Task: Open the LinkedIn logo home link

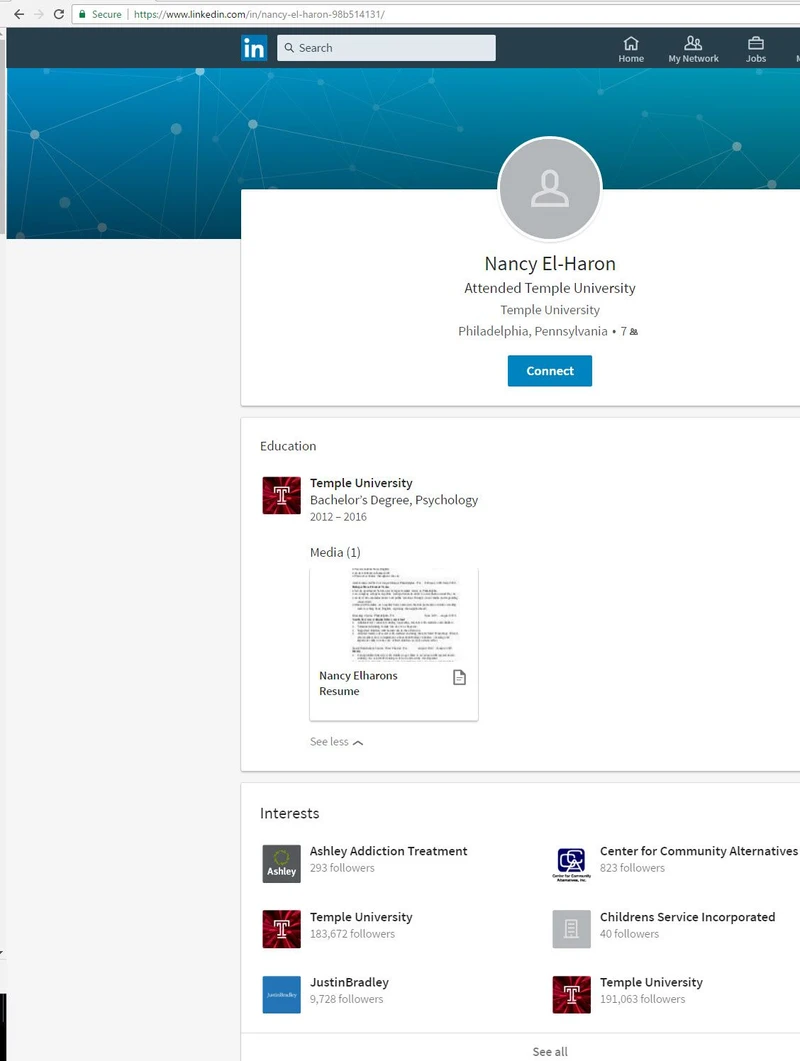Action: 254,48
